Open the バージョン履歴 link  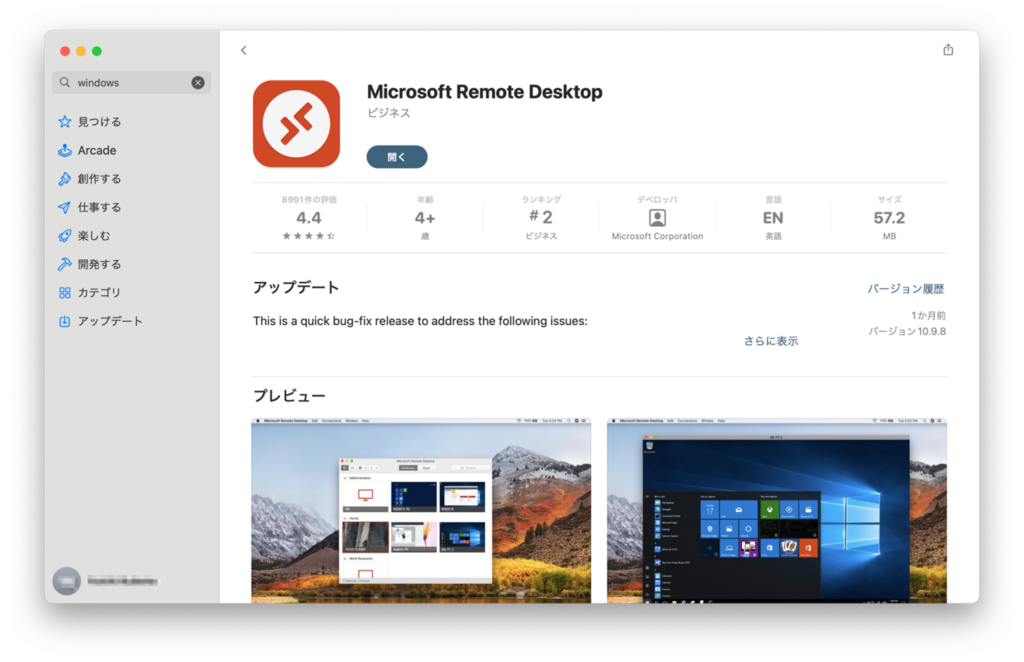pyautogui.click(x=905, y=289)
